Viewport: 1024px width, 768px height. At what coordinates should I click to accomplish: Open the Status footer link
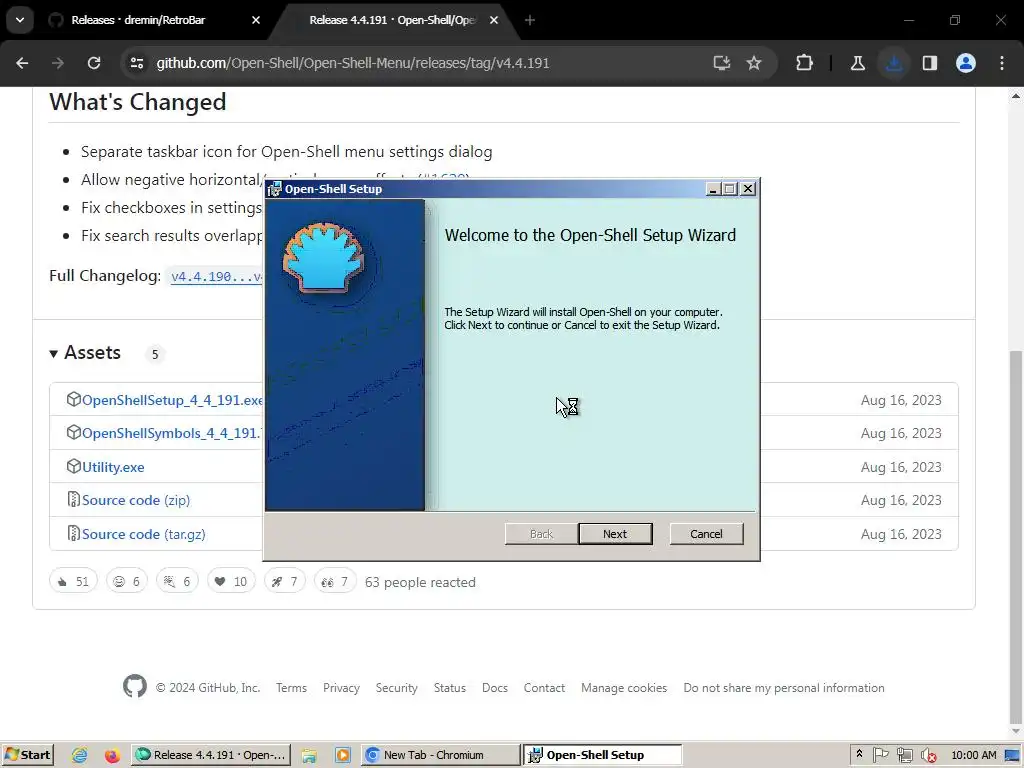coord(450,688)
